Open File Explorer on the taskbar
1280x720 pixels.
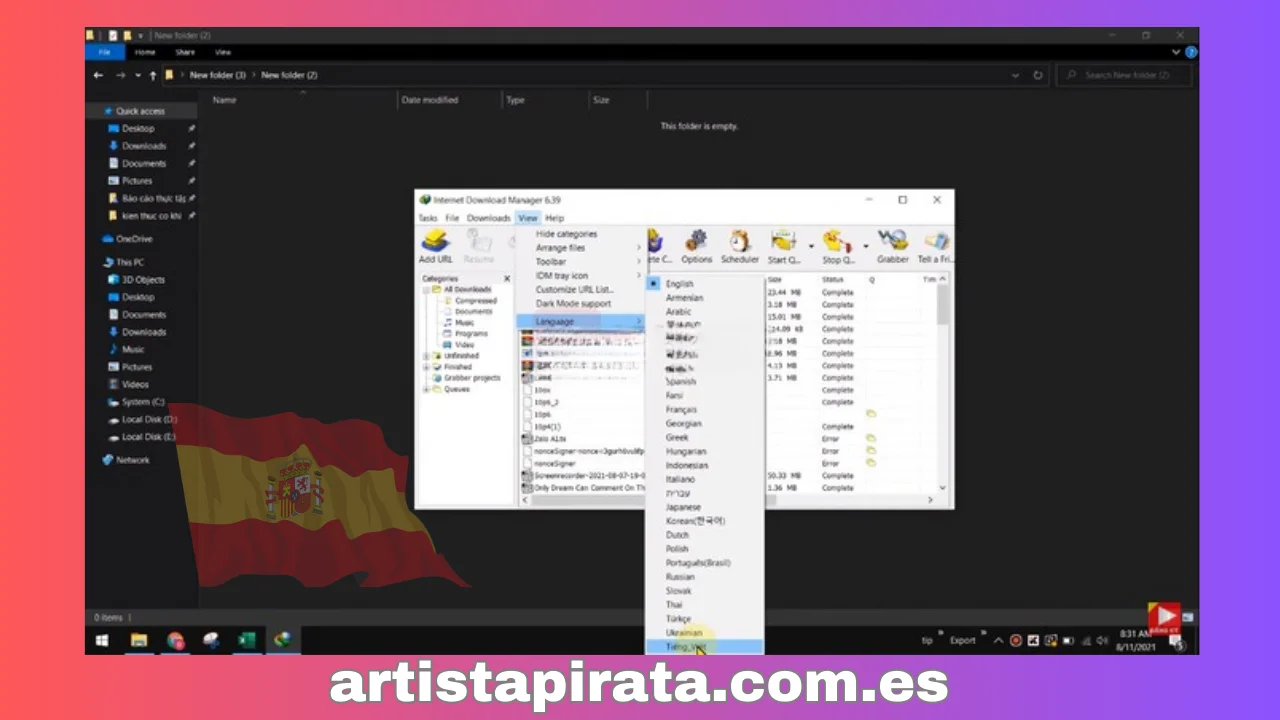139,640
